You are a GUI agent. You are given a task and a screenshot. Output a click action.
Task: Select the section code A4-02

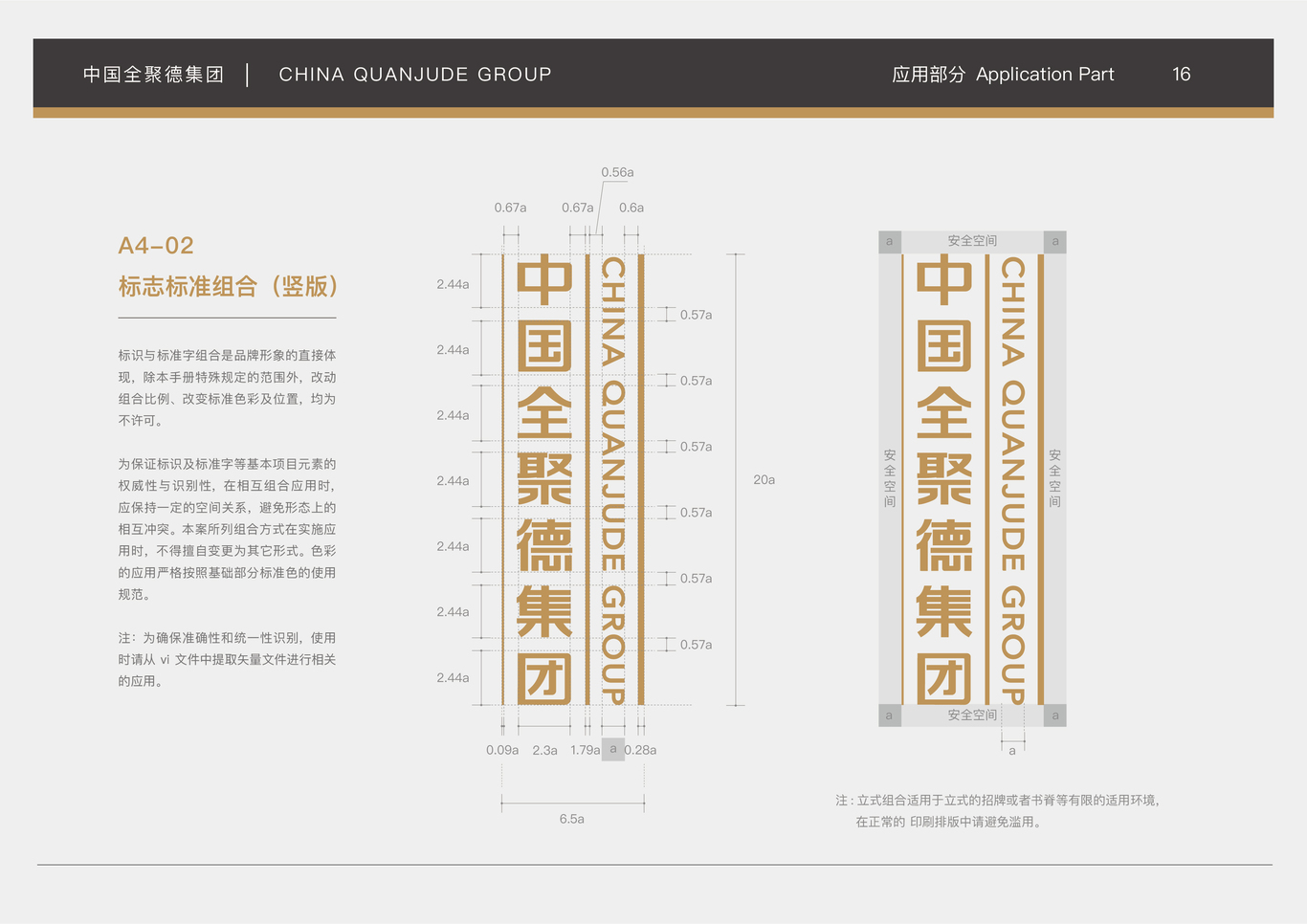tap(156, 246)
